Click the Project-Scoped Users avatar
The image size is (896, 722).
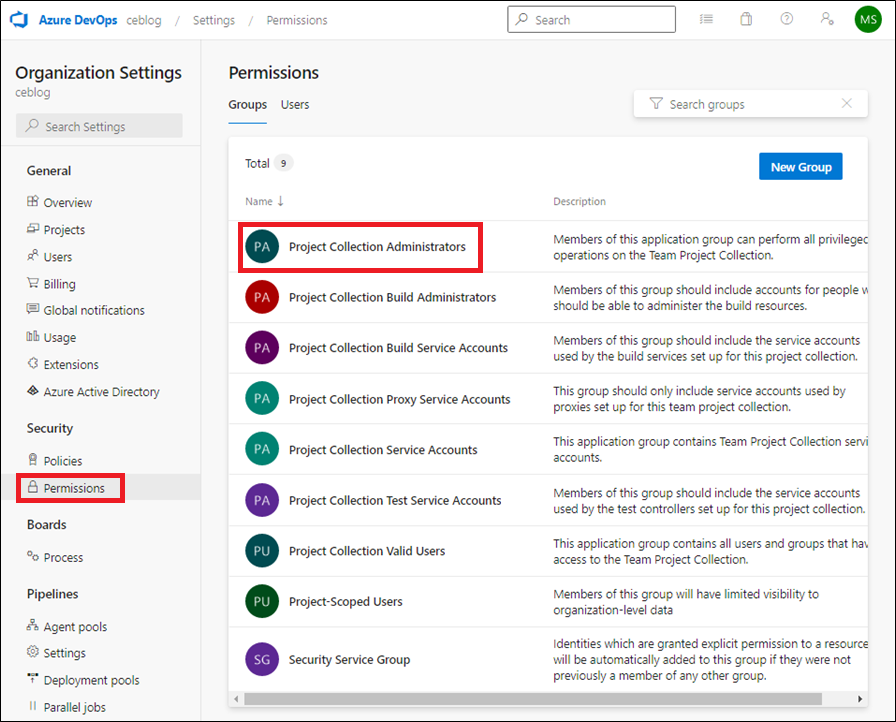click(x=262, y=601)
